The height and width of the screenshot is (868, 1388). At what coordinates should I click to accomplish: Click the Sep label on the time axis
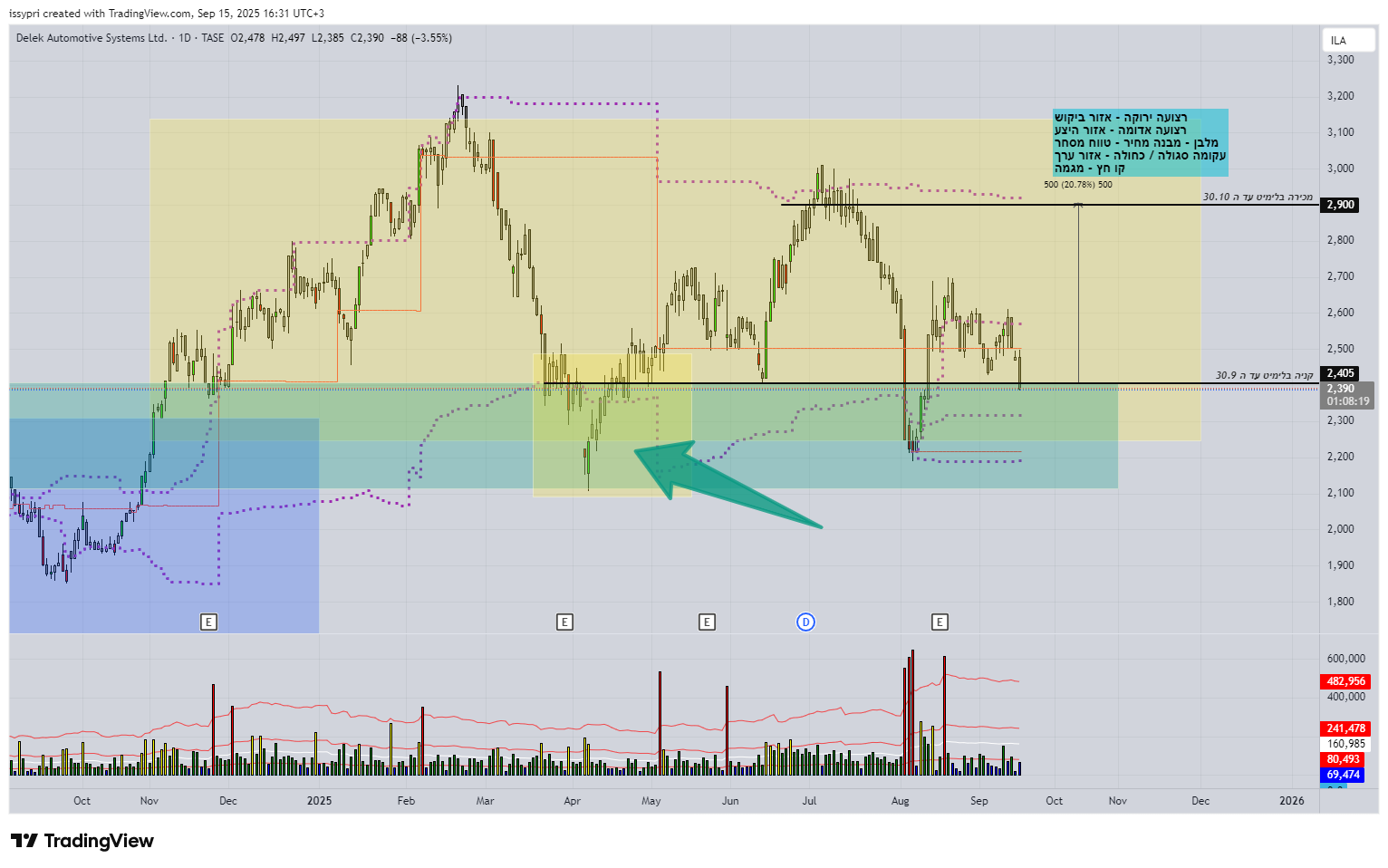[979, 801]
